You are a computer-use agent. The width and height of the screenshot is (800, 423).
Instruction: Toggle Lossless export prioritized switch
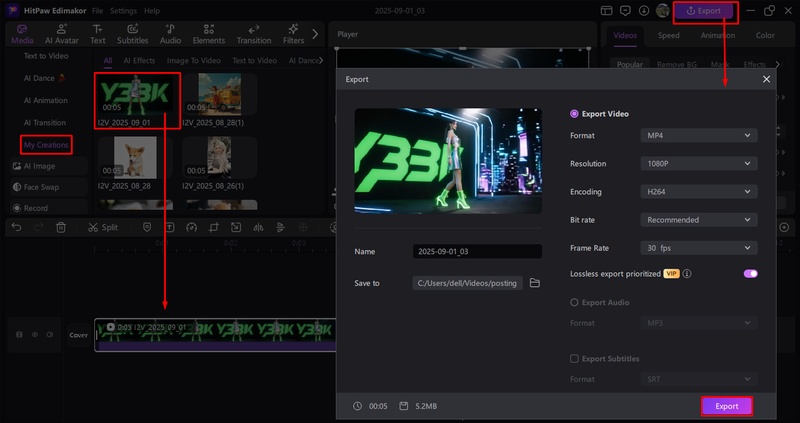pyautogui.click(x=751, y=273)
